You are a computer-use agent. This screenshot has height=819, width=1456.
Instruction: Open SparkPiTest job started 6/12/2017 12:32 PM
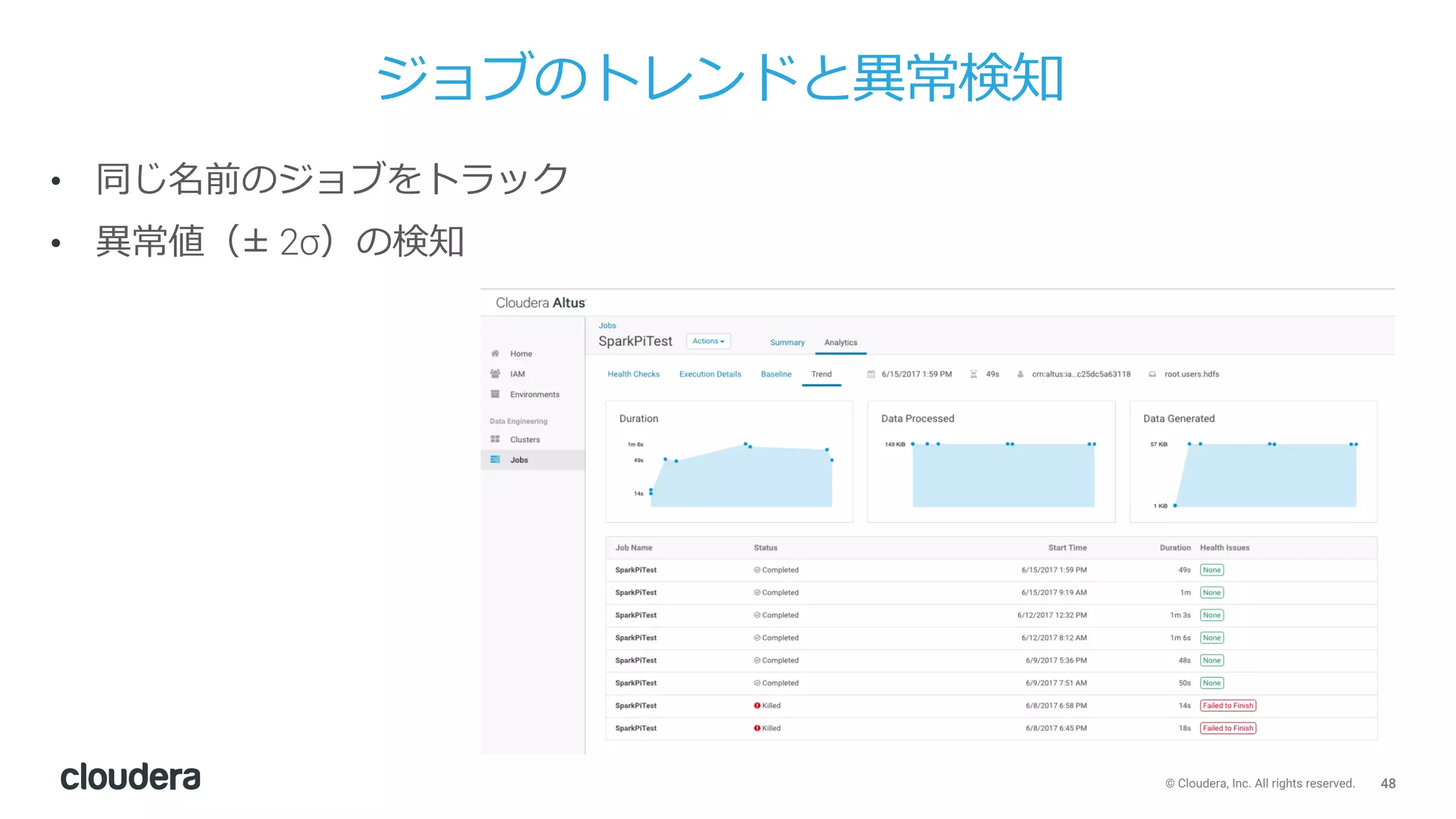(x=636, y=616)
